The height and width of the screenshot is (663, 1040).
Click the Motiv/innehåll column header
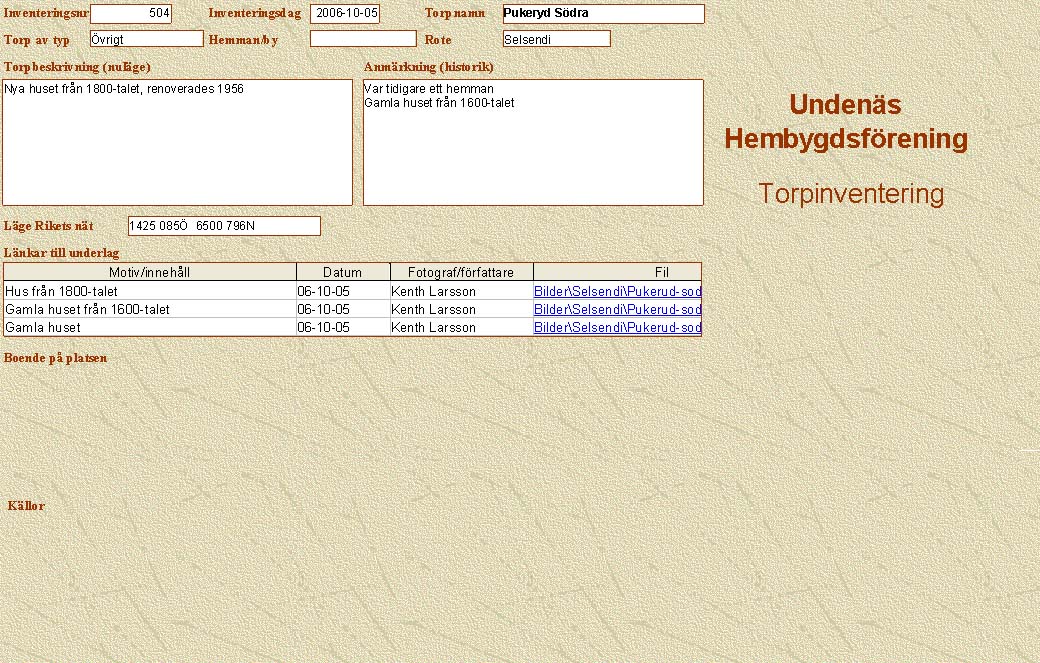pyautogui.click(x=150, y=272)
